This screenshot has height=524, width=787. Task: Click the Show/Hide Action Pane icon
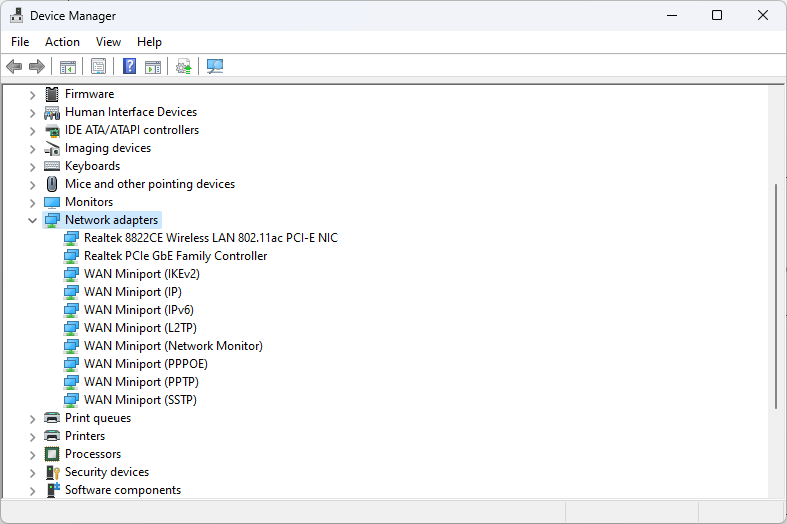pos(153,67)
